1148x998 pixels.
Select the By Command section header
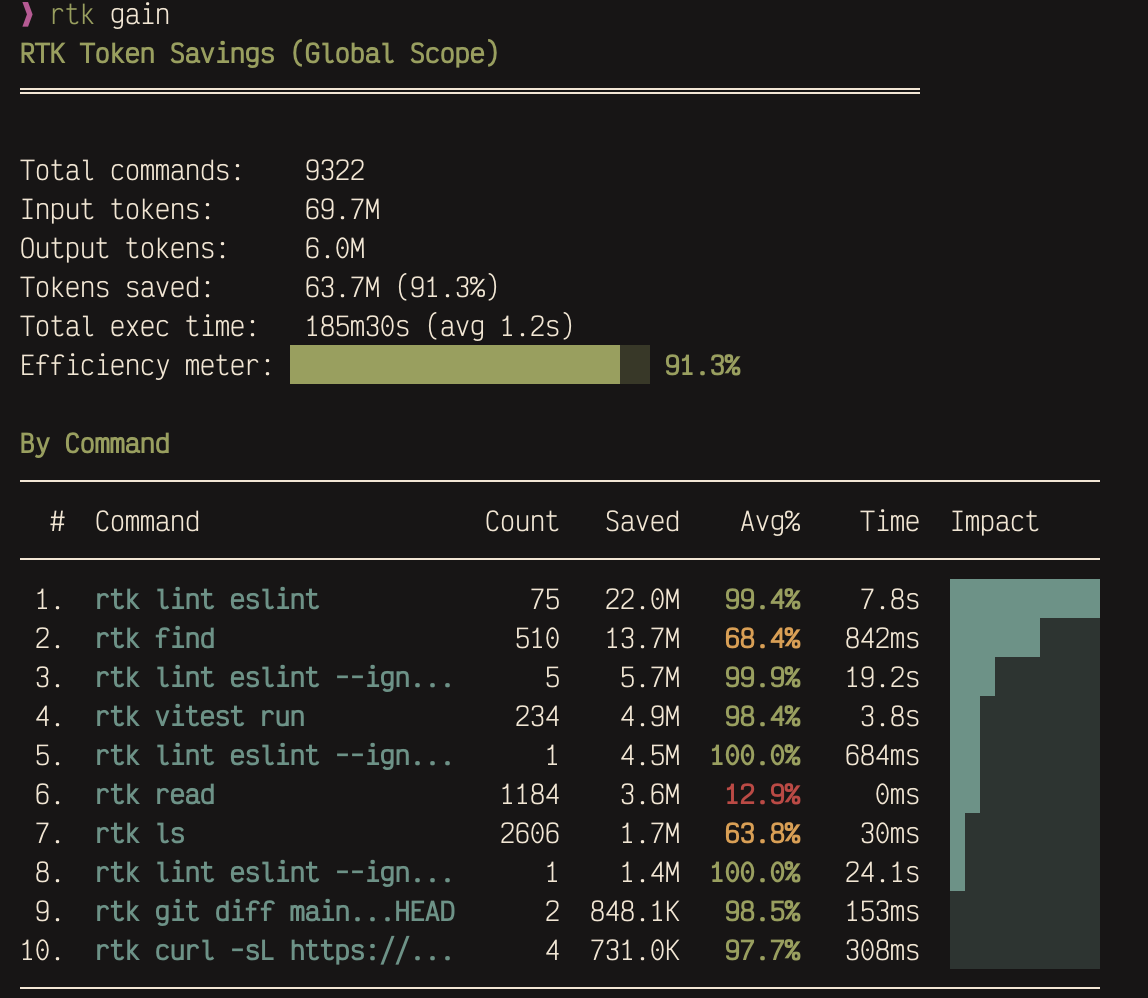94,443
